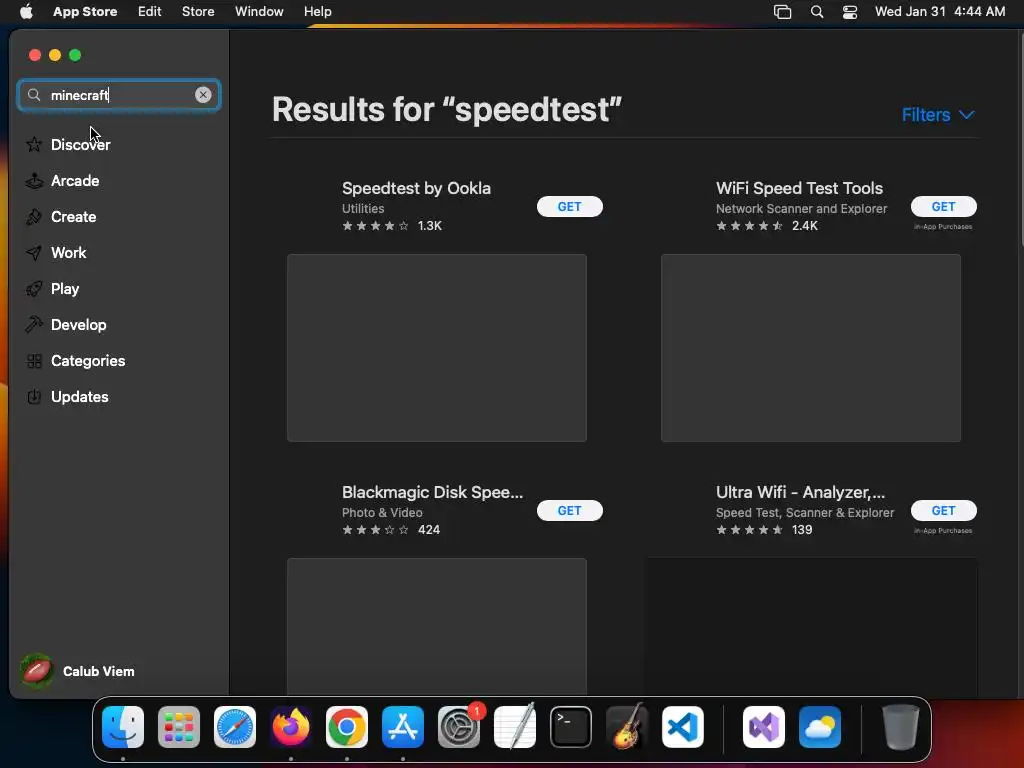This screenshot has width=1024, height=768.
Task: Get Blackmagic Disk Speed Test
Action: coord(569,511)
